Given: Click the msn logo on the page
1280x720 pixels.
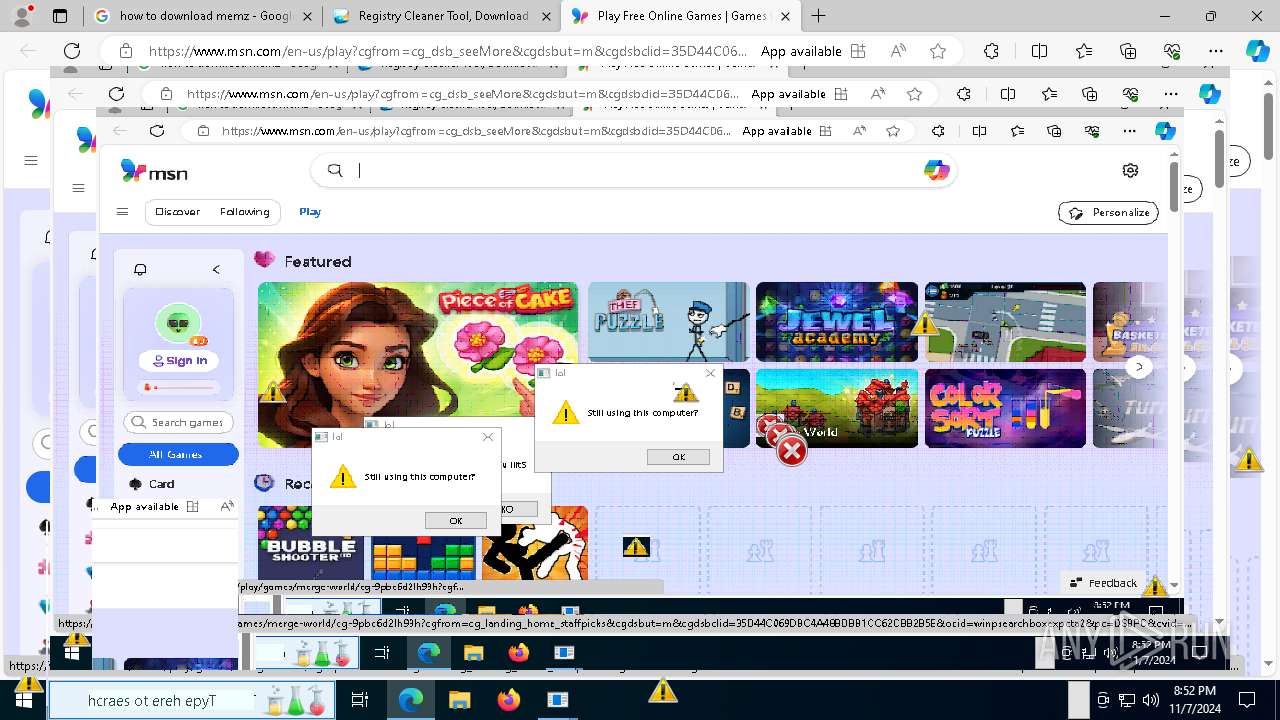Looking at the screenshot, I should (154, 172).
